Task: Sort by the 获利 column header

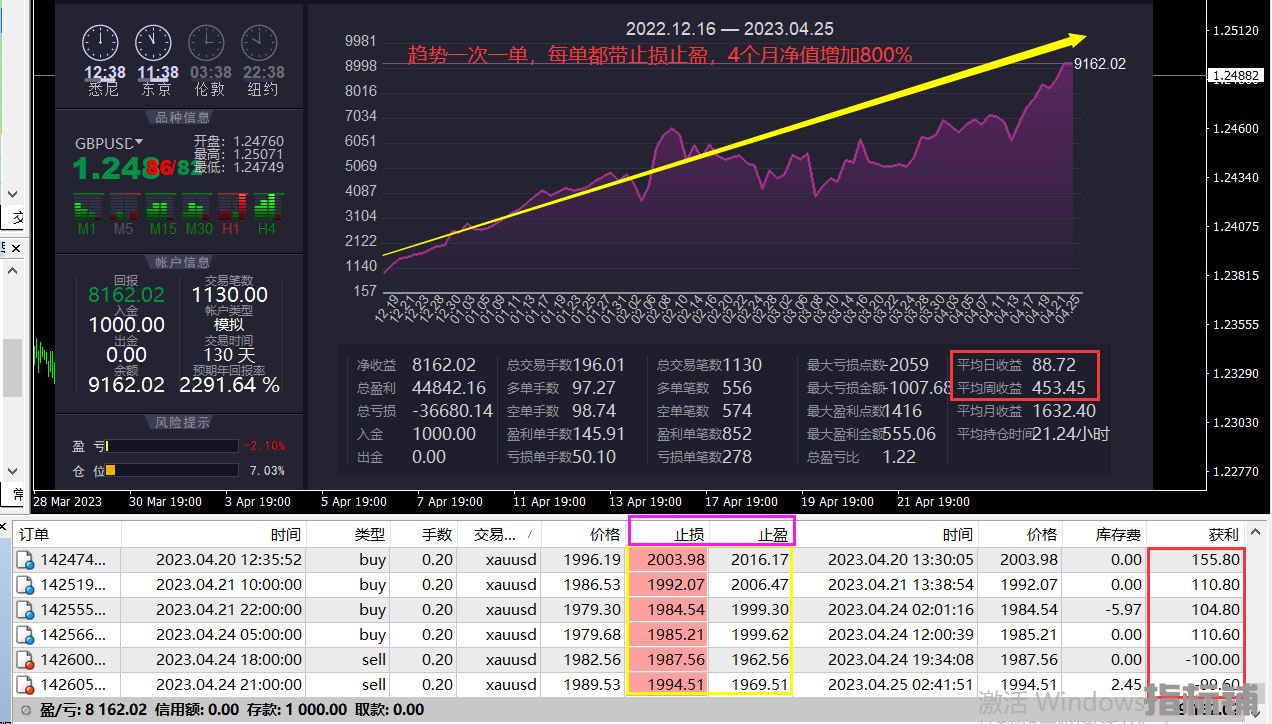Action: pos(1196,535)
